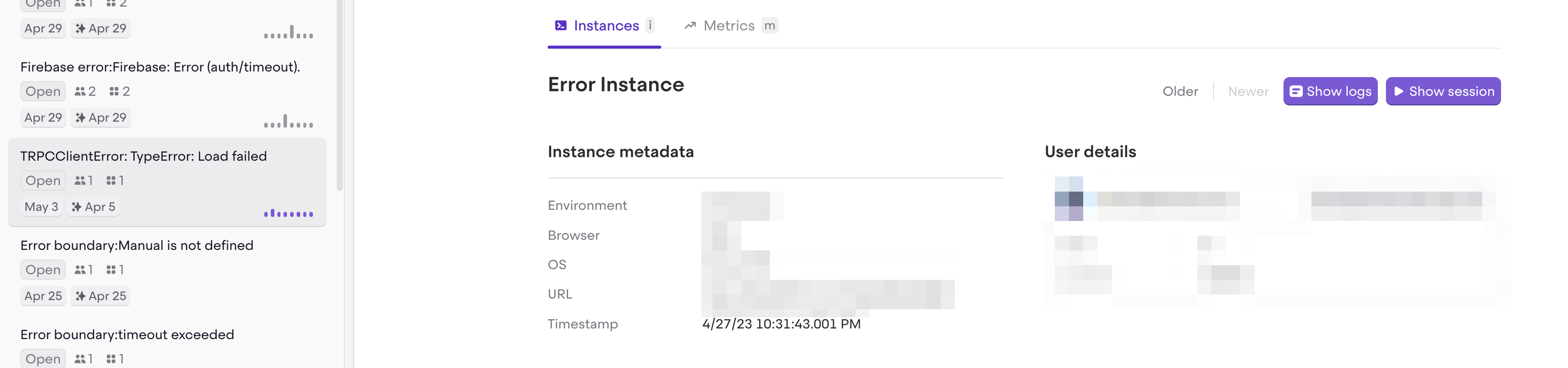1568x368 pixels.
Task: Click Open status badge on TRPCClientError issue
Action: coord(43,180)
